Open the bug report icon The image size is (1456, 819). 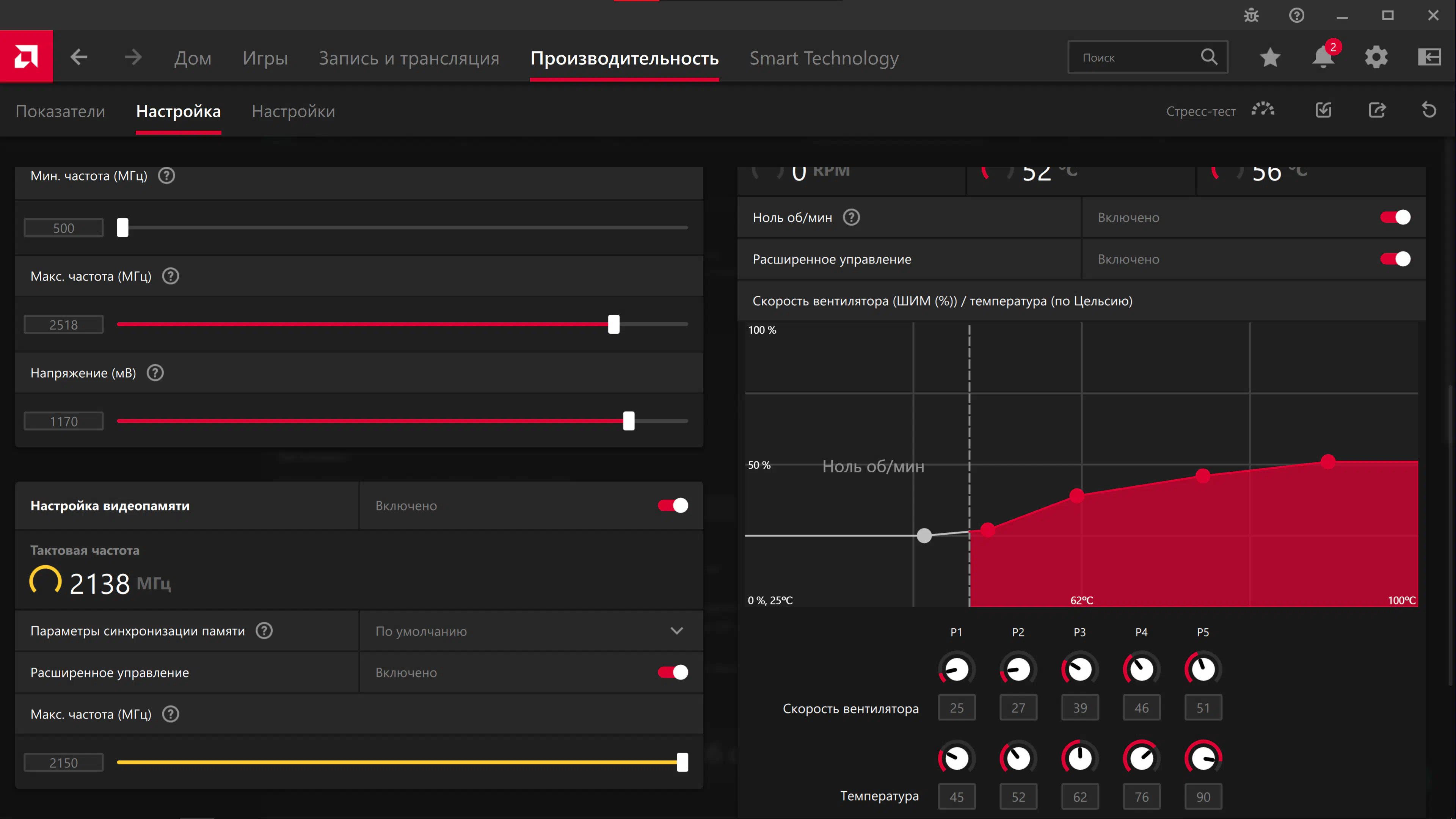1251,15
